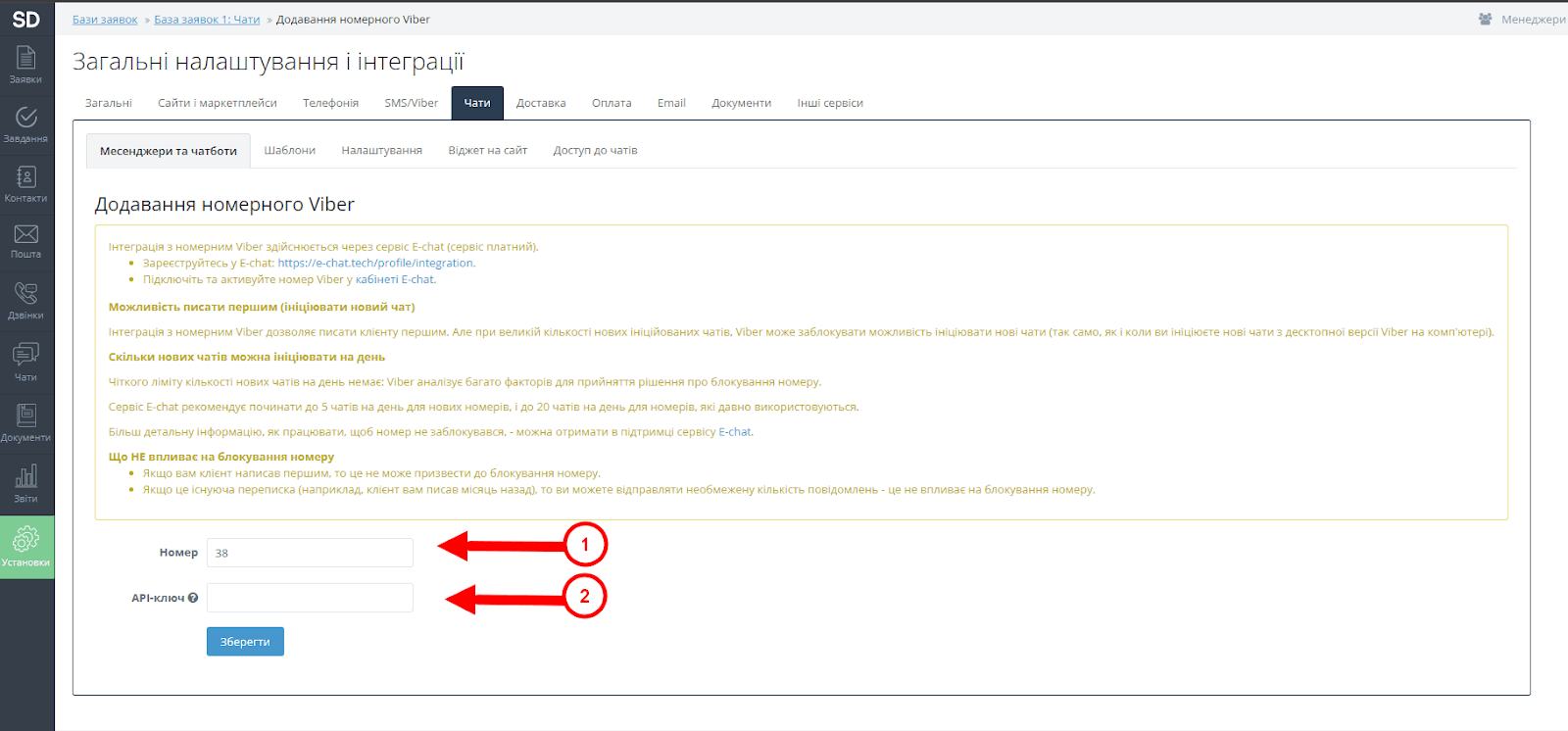Open Шаблони subtab
The image size is (1568, 731).
290,150
